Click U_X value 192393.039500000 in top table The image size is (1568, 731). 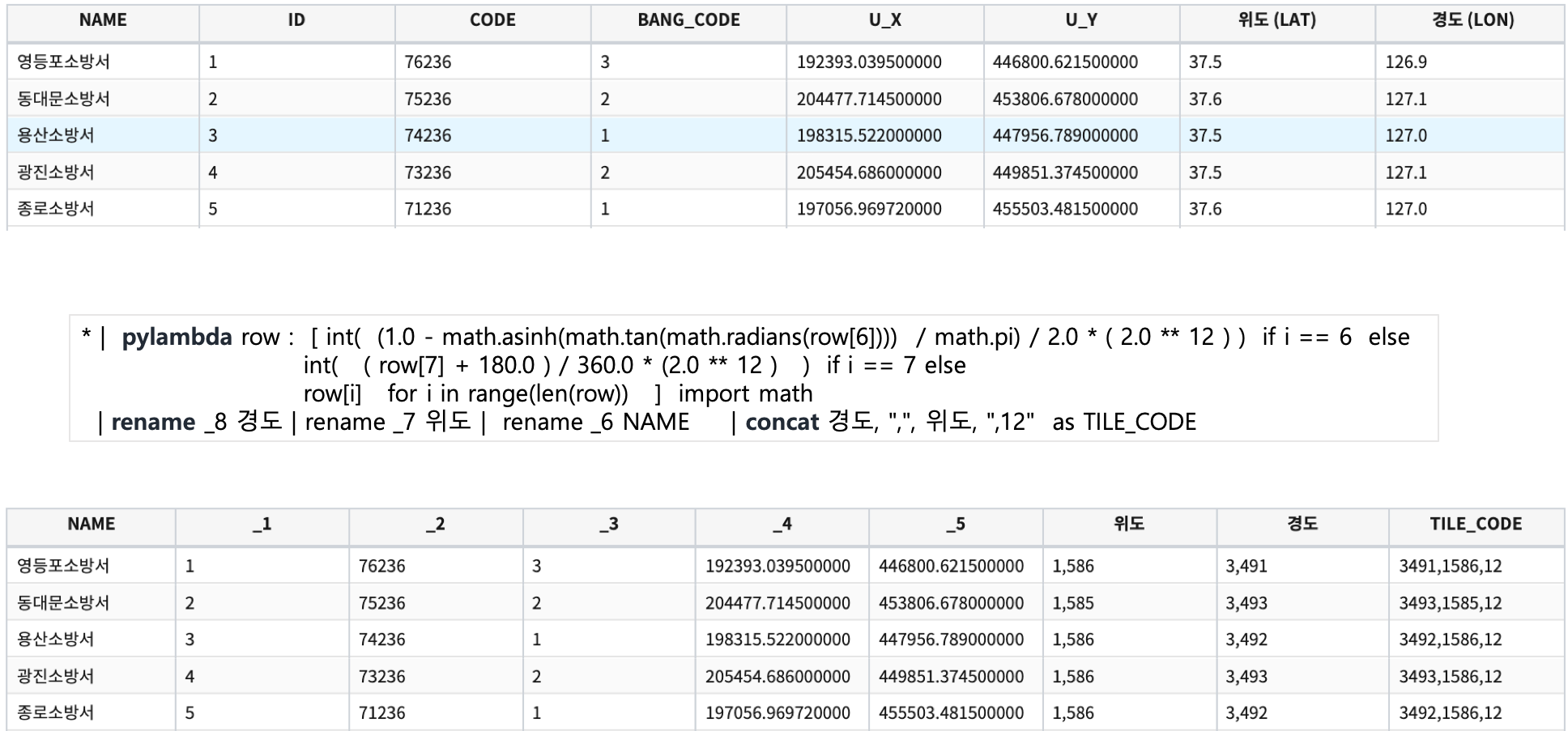tap(869, 62)
